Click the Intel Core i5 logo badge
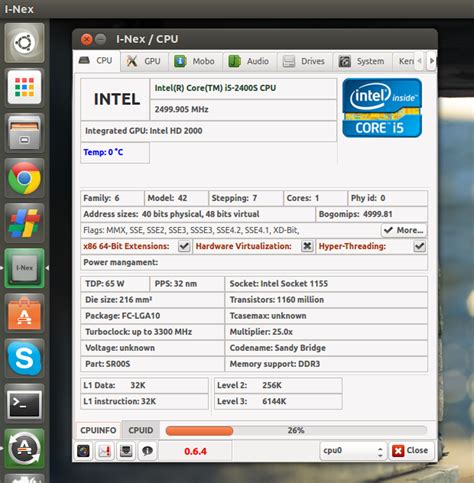Viewport: 474px width, 483px height. [382, 108]
